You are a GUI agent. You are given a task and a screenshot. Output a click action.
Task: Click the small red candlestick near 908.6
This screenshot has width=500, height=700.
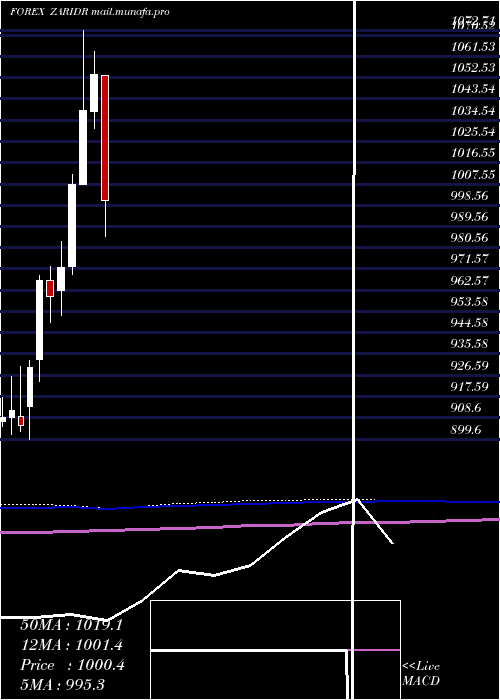21,421
